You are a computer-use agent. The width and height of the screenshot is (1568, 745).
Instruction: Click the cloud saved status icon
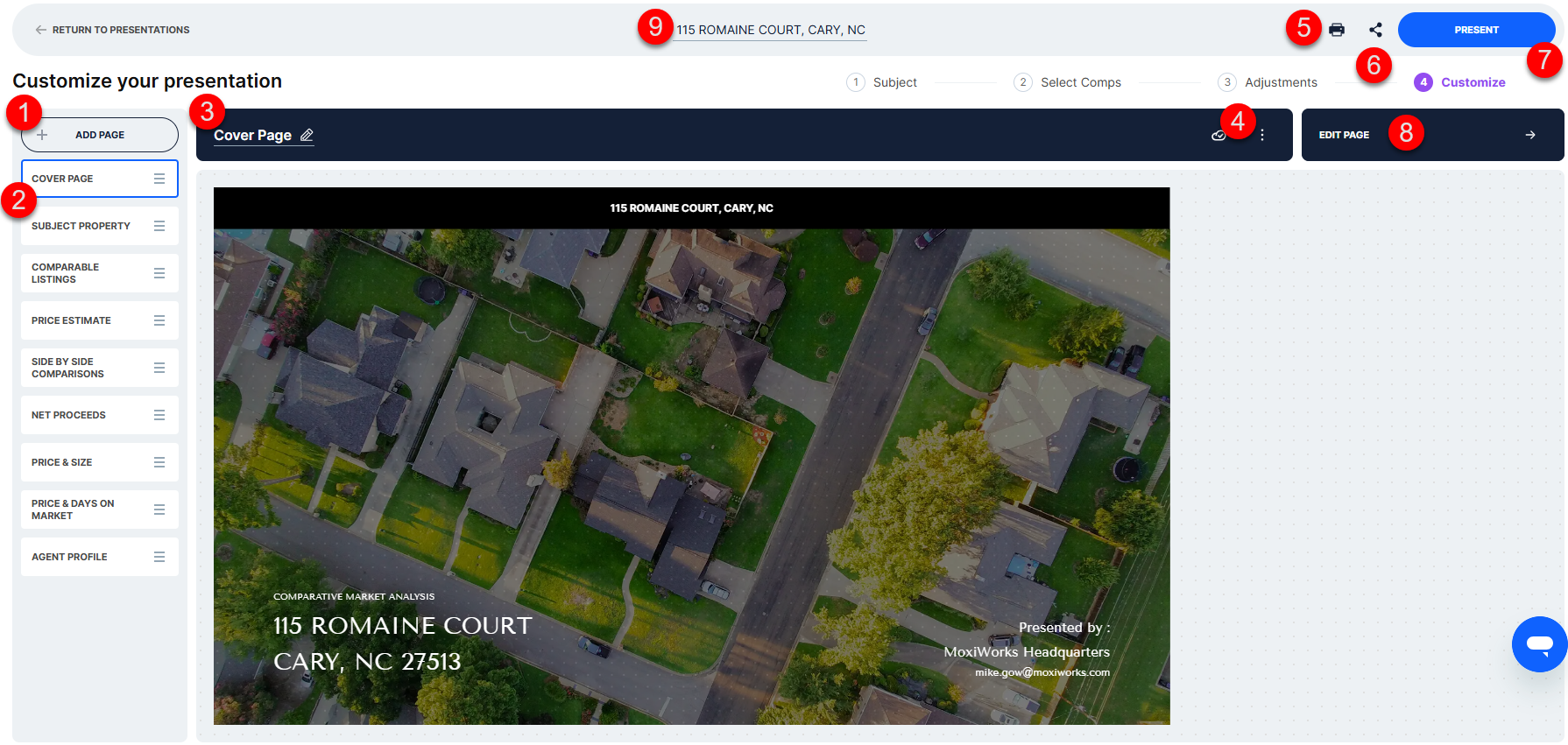(x=1218, y=135)
